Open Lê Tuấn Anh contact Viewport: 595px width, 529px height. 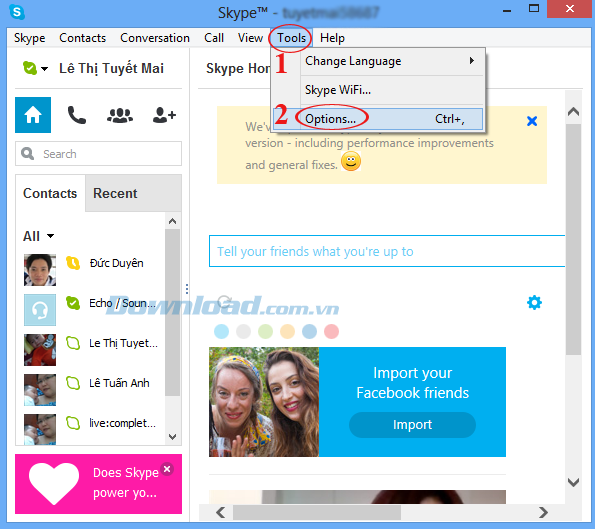119,383
